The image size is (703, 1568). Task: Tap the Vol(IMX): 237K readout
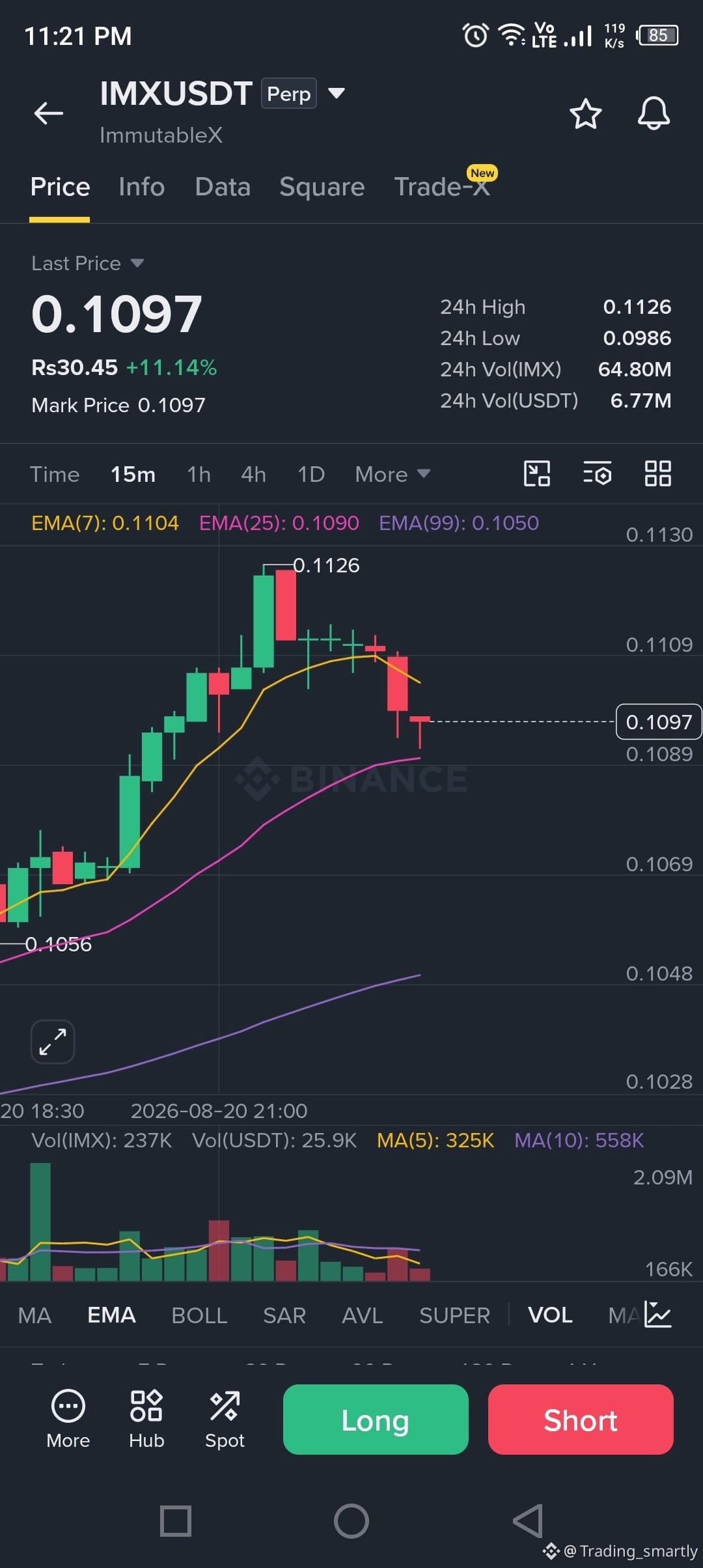[x=102, y=1140]
